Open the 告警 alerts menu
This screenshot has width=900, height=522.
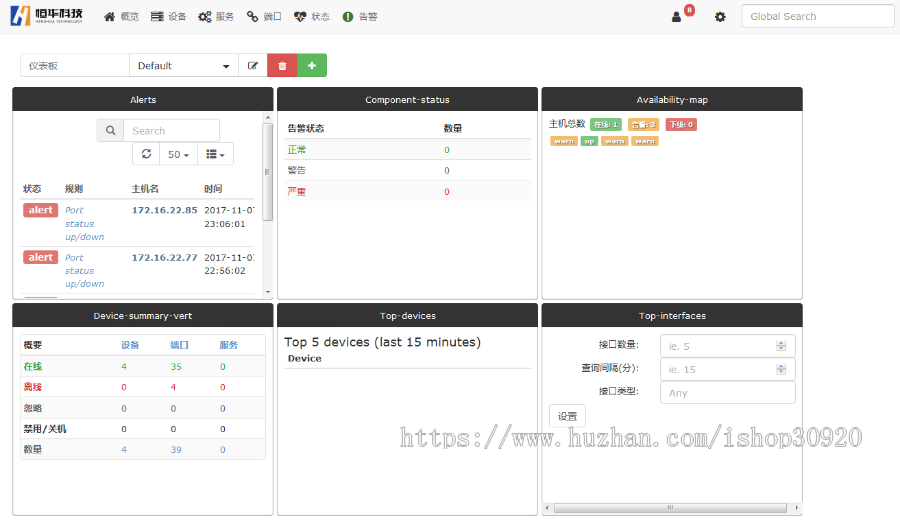point(360,17)
